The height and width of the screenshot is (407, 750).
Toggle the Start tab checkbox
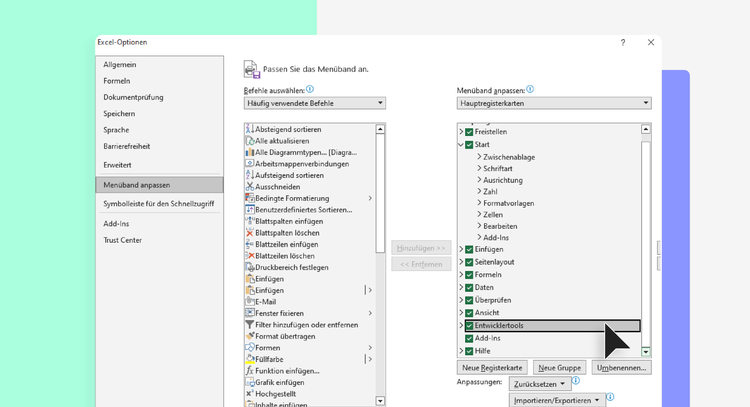click(x=469, y=144)
